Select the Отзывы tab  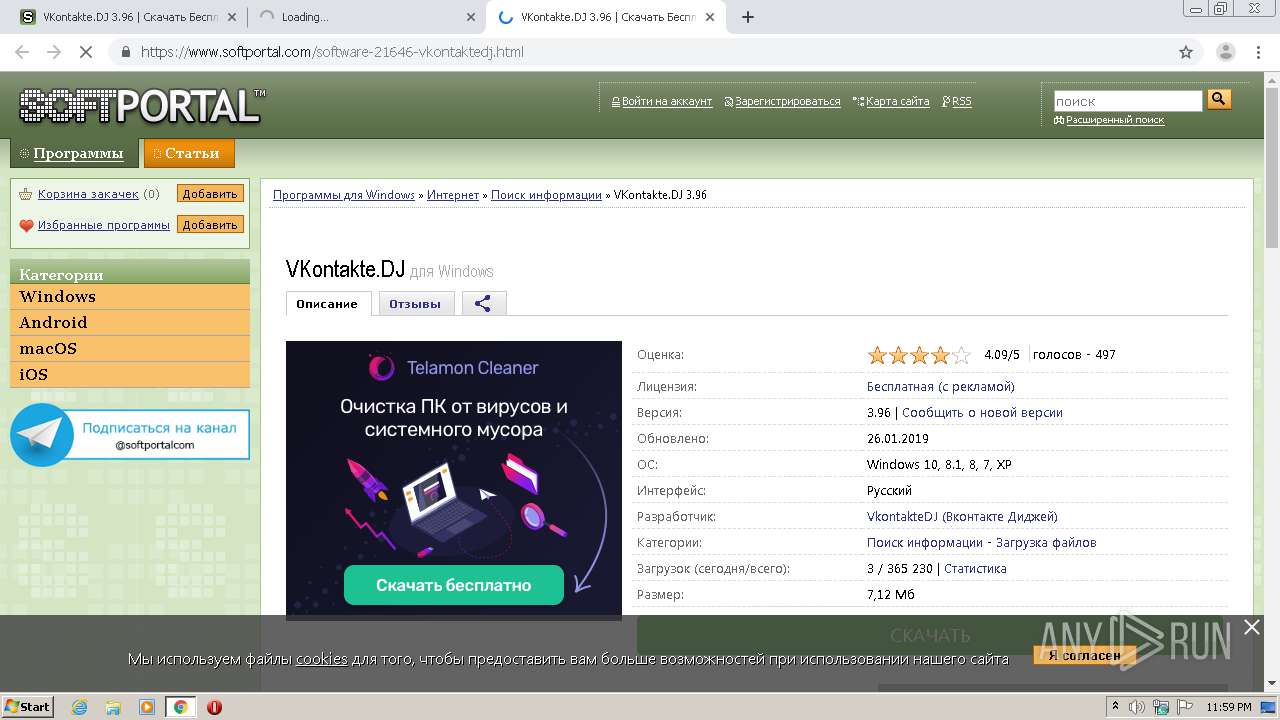(x=415, y=304)
